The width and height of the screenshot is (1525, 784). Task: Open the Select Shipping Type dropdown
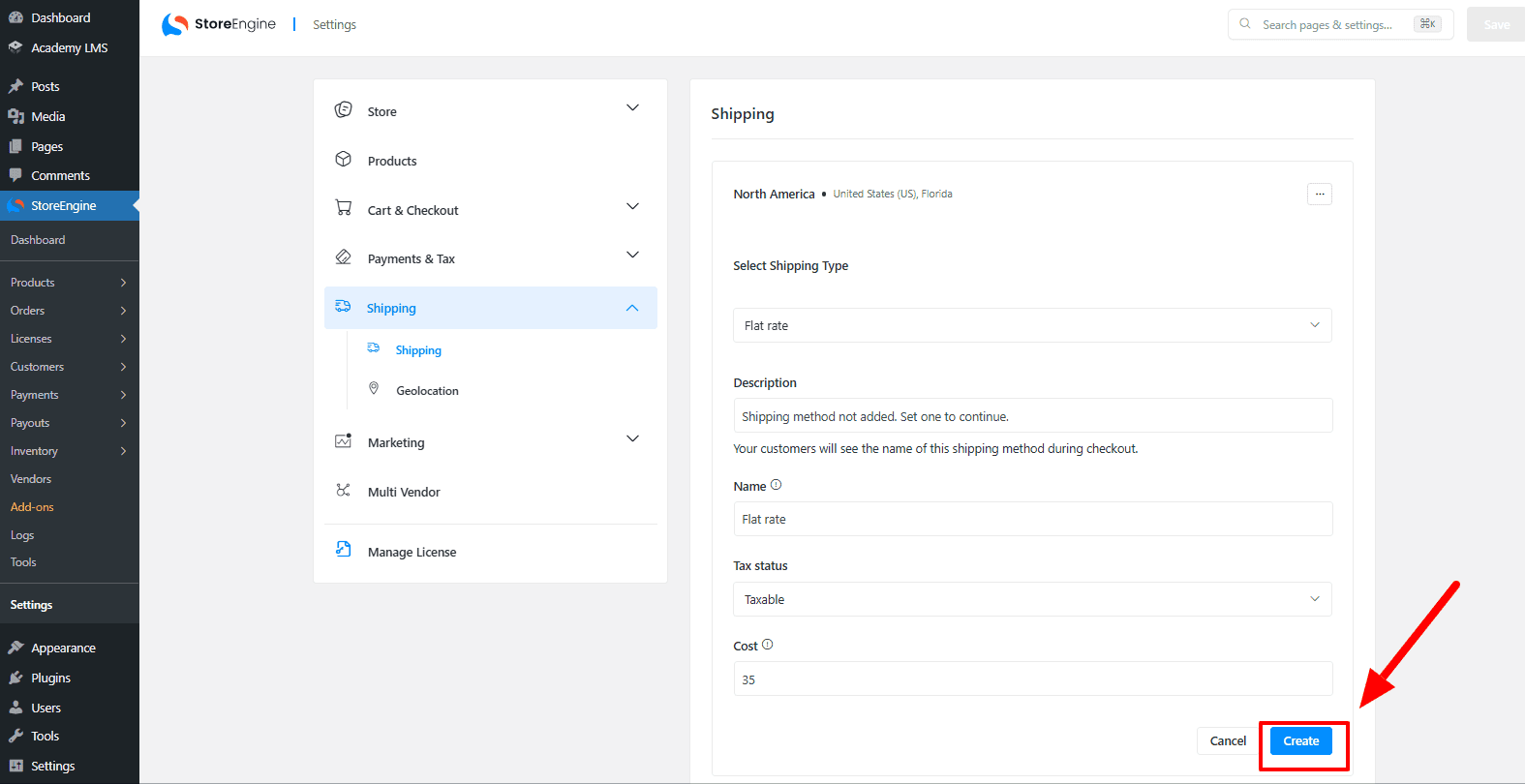(x=1032, y=325)
